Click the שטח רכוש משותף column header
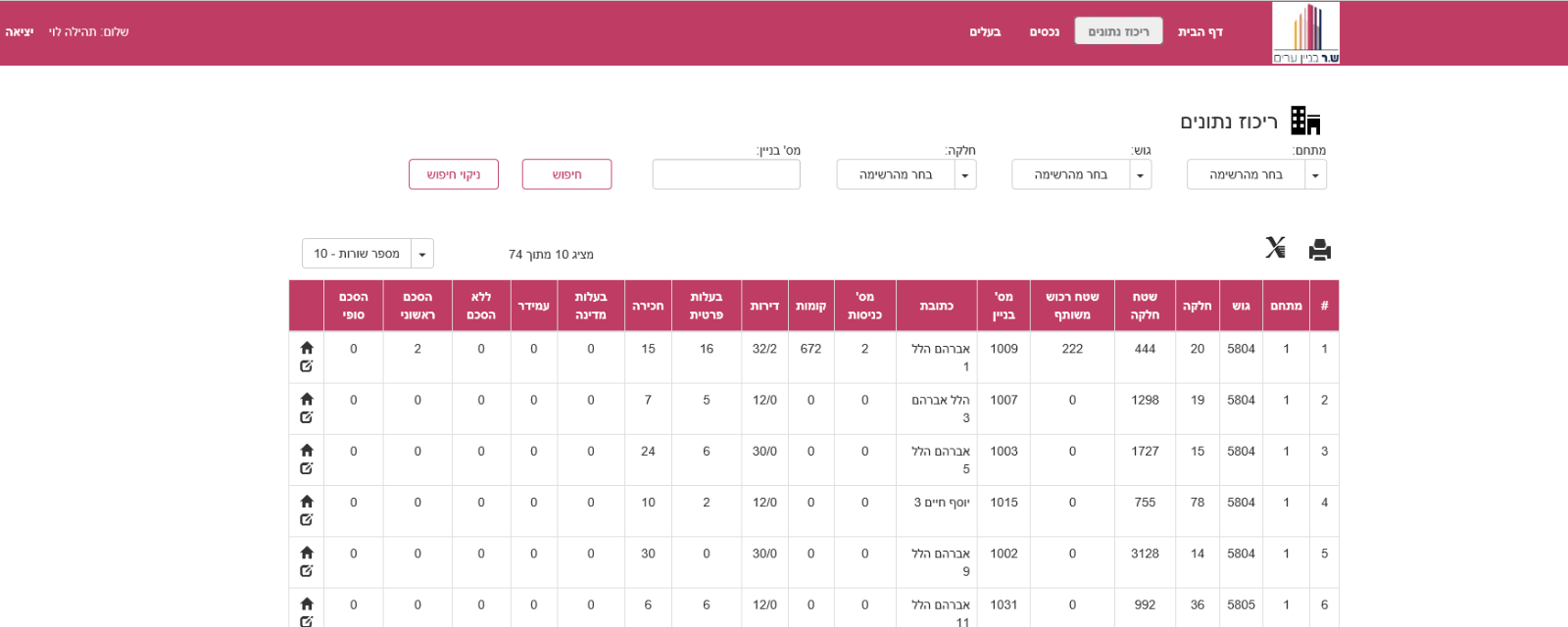 pos(1072,306)
